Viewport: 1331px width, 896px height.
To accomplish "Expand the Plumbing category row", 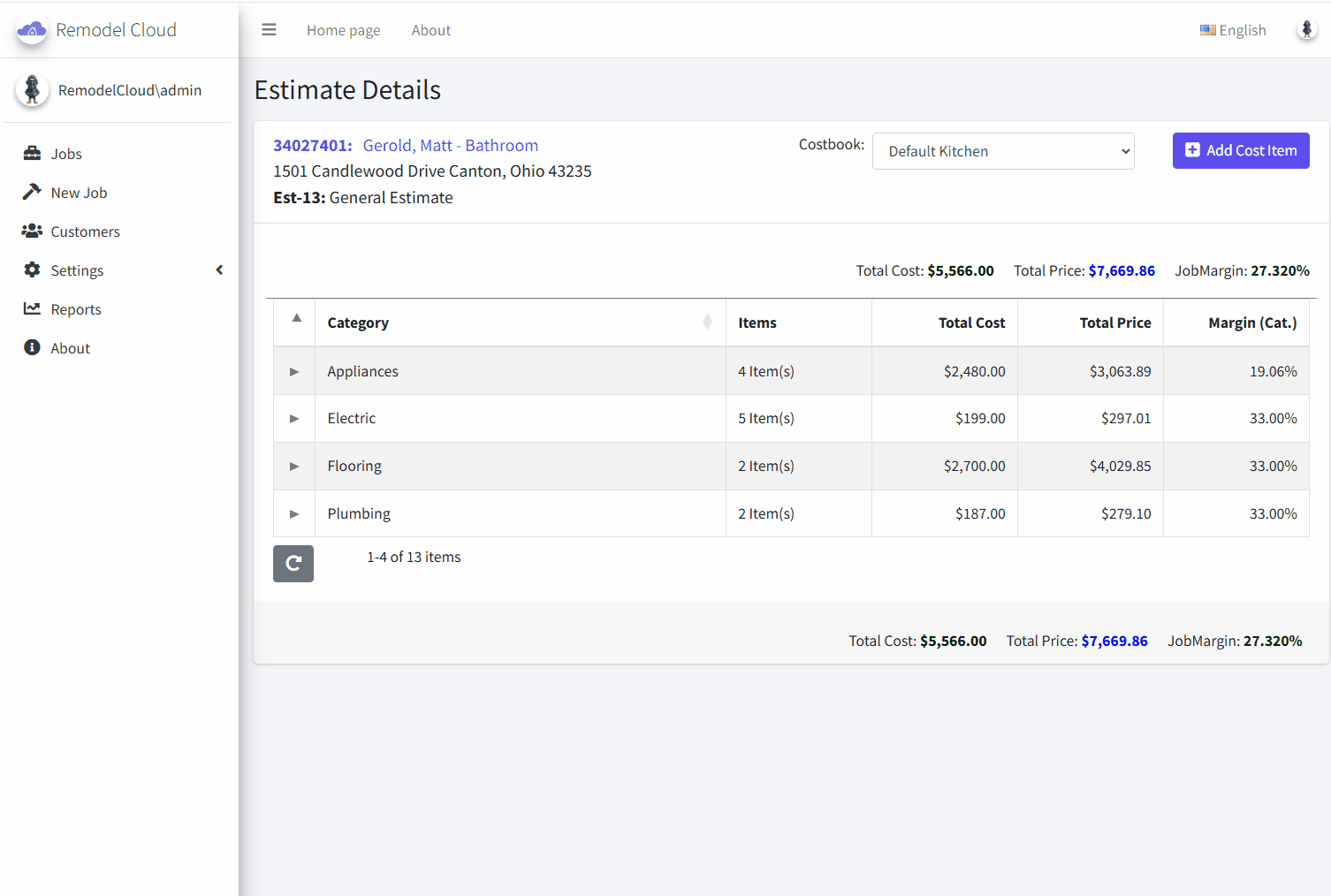I will [294, 514].
